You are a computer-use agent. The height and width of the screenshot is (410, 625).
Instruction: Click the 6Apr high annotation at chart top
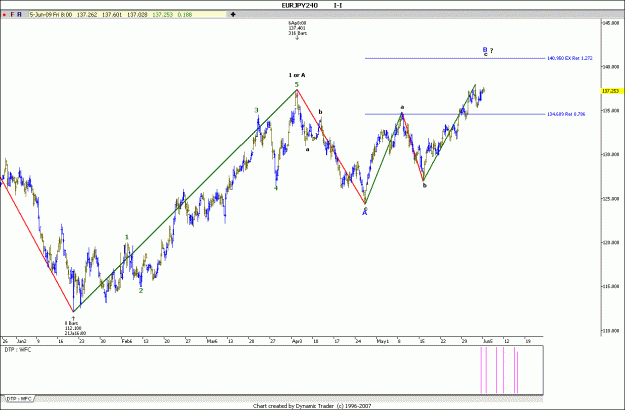(x=297, y=28)
